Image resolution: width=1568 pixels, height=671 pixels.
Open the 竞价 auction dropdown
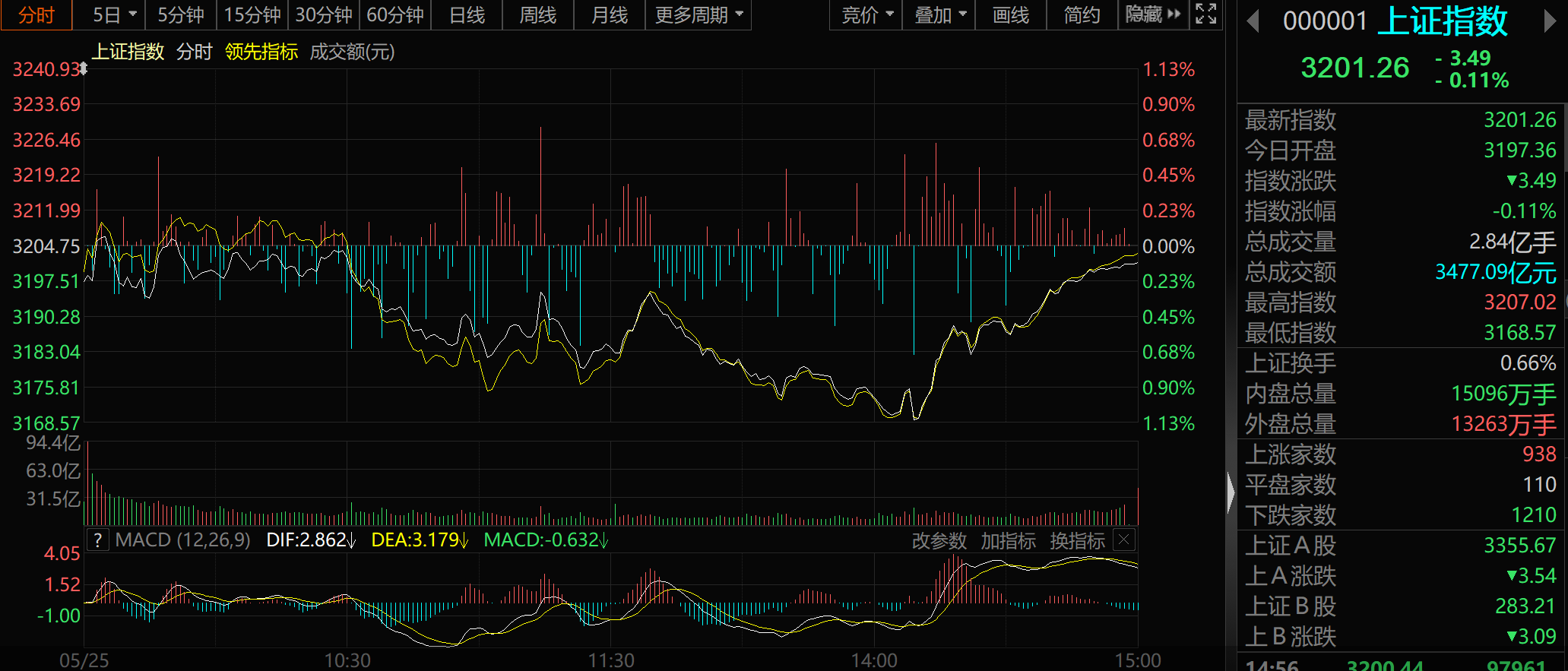867,15
